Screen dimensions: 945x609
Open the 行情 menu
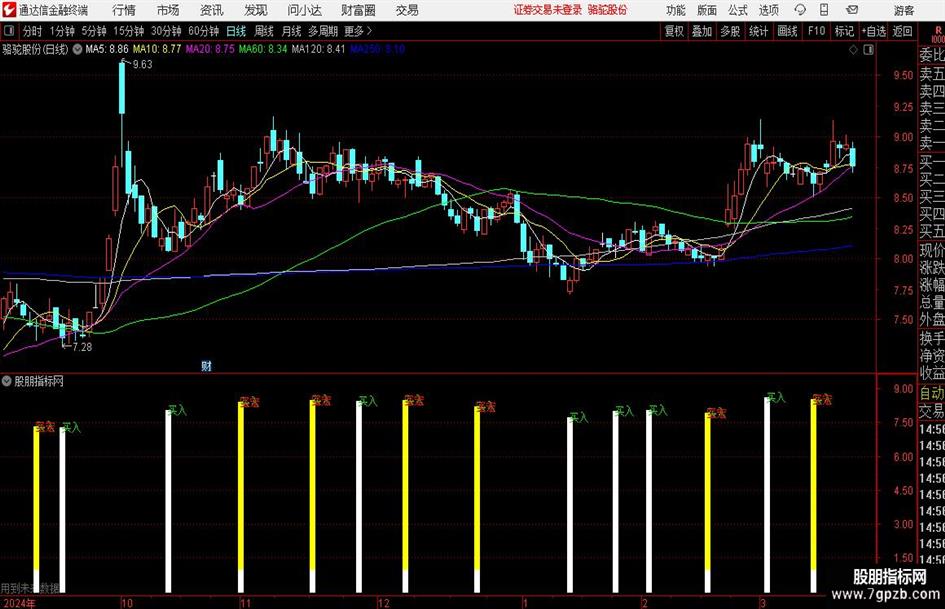pyautogui.click(x=124, y=10)
